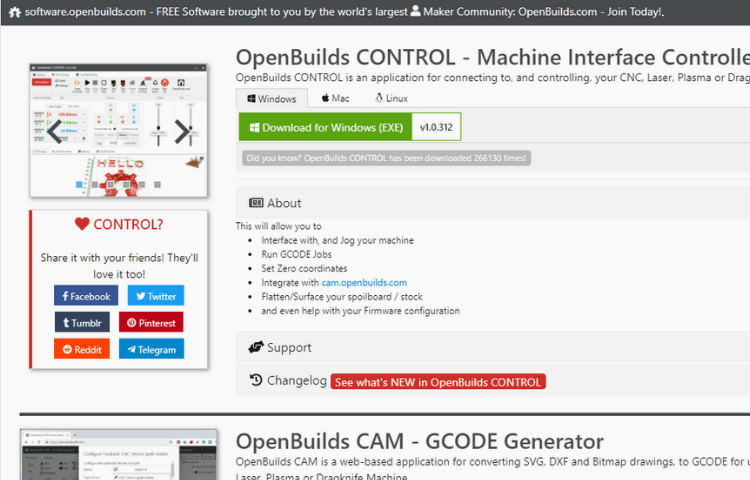
Task: Click the 266130 downloads badge
Action: (386, 158)
